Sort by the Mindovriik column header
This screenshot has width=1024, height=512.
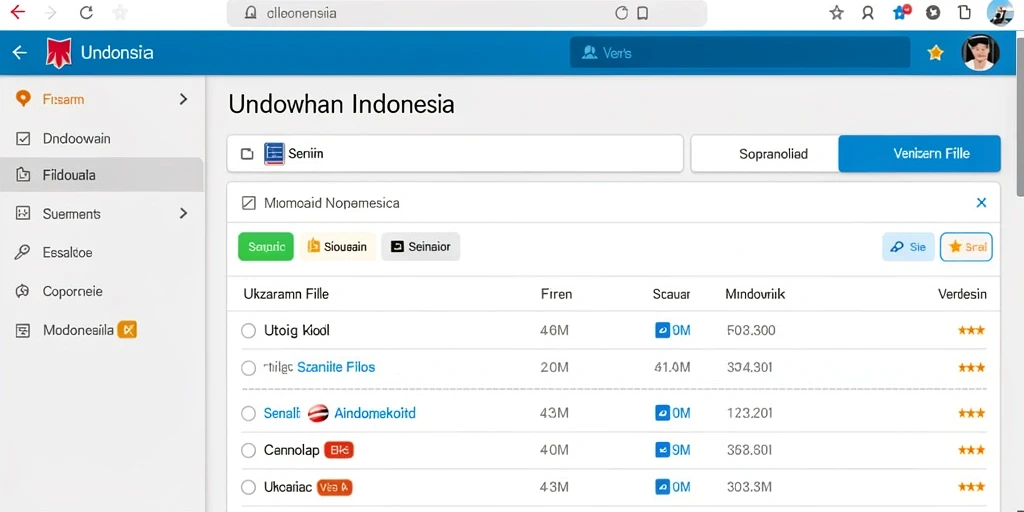[x=755, y=294]
